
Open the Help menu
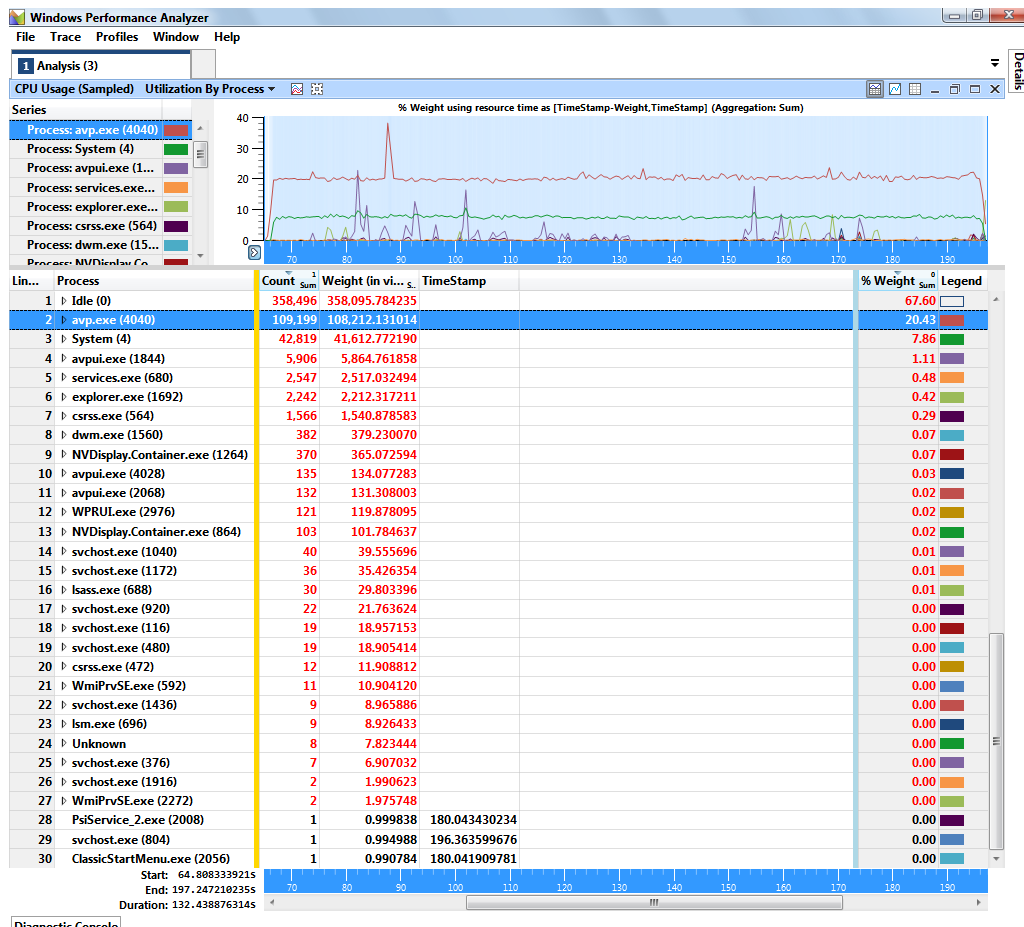[x=227, y=37]
